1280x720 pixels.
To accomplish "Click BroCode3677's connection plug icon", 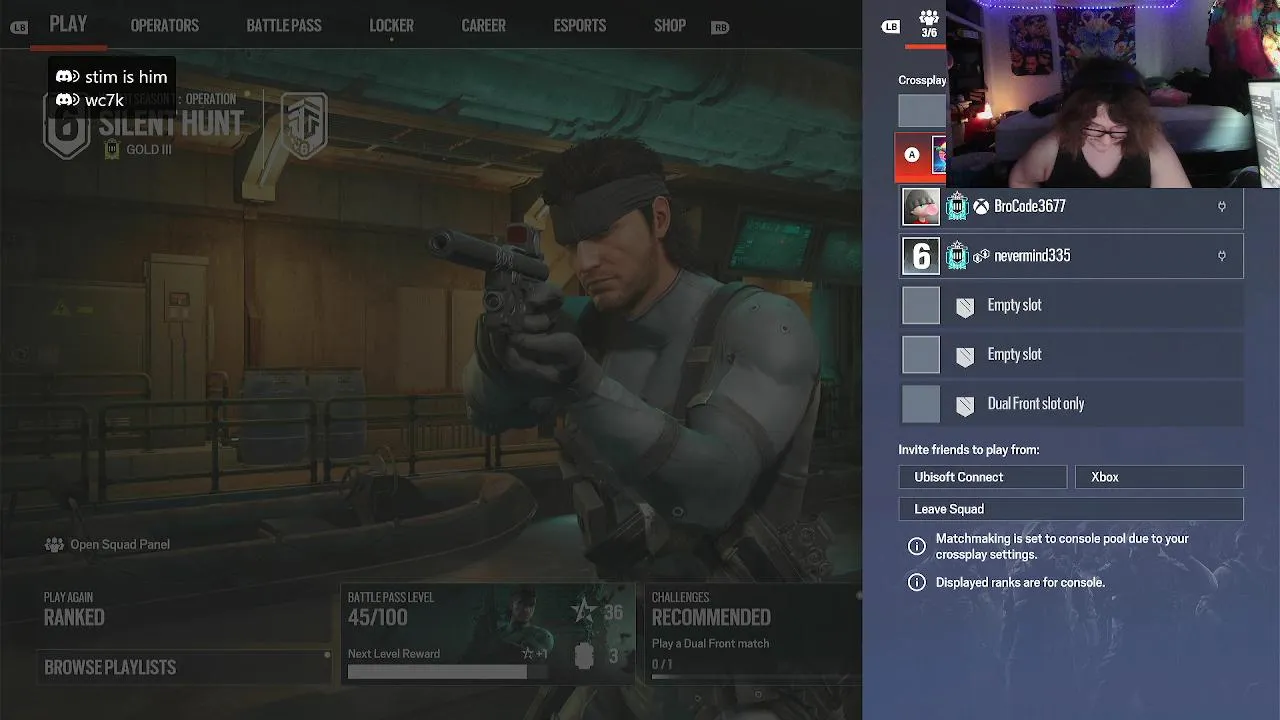I will tap(1221, 207).
